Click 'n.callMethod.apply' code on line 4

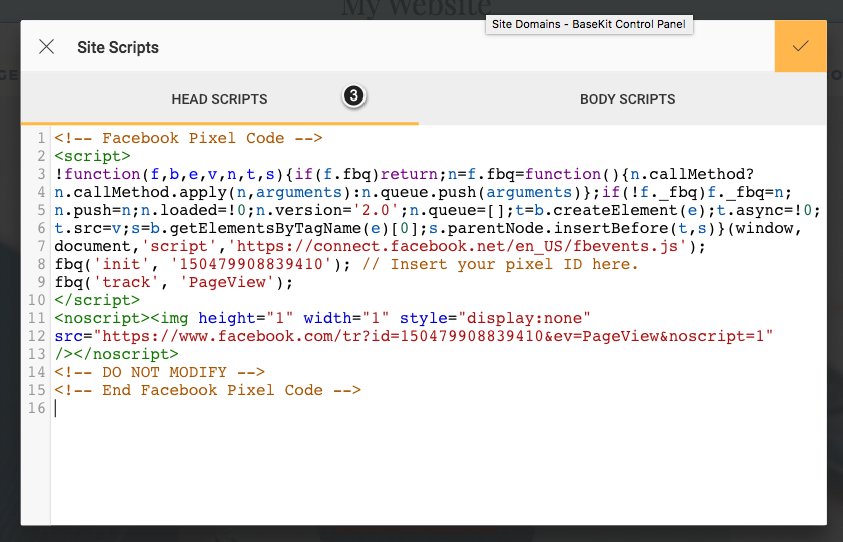pyautogui.click(x=140, y=192)
